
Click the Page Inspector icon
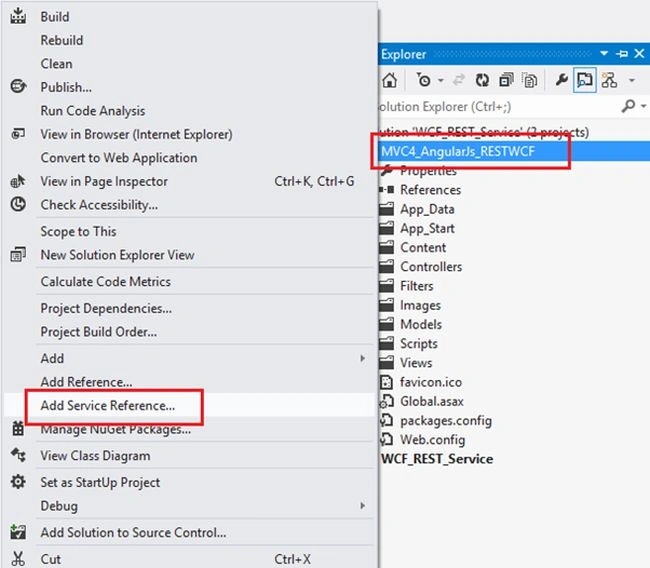pos(18,181)
